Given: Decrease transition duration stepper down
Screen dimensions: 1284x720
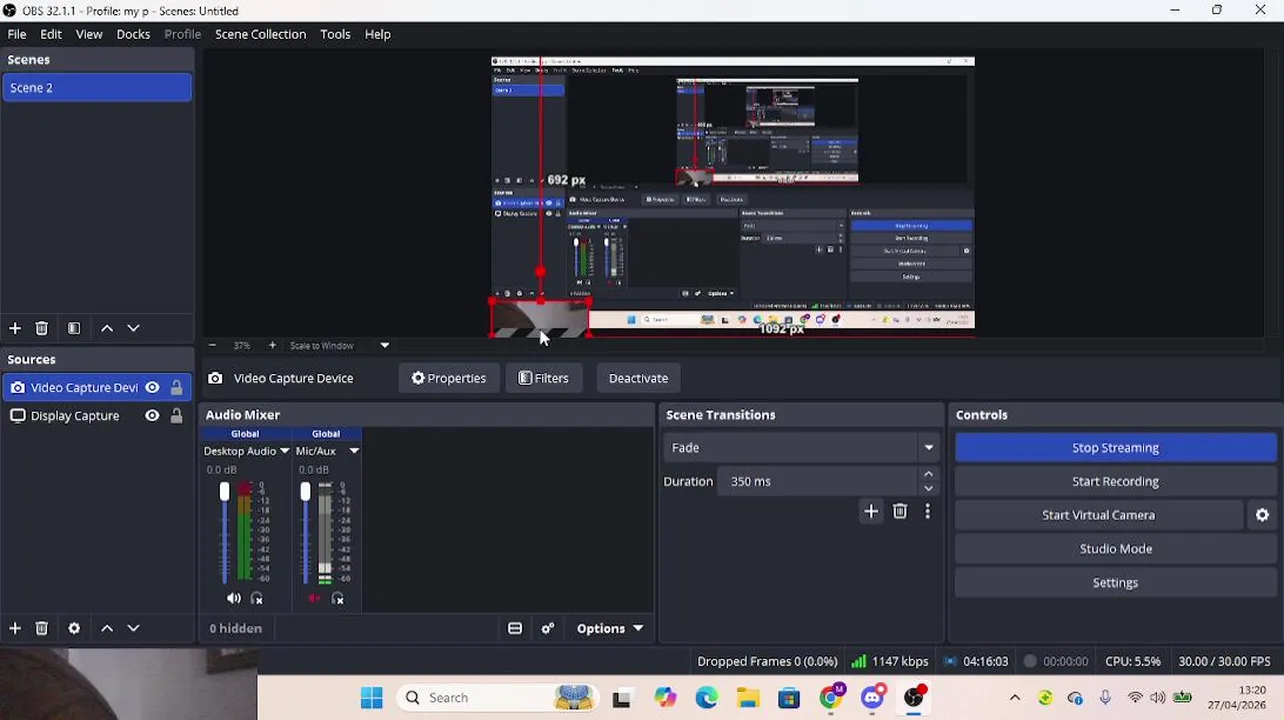Looking at the screenshot, I should pyautogui.click(x=928, y=488).
